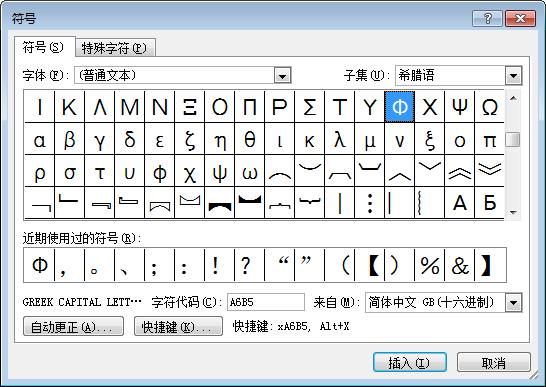The image size is (546, 387).
Task: Pick the 【 bracket in recent symbols
Action: [x=370, y=265]
